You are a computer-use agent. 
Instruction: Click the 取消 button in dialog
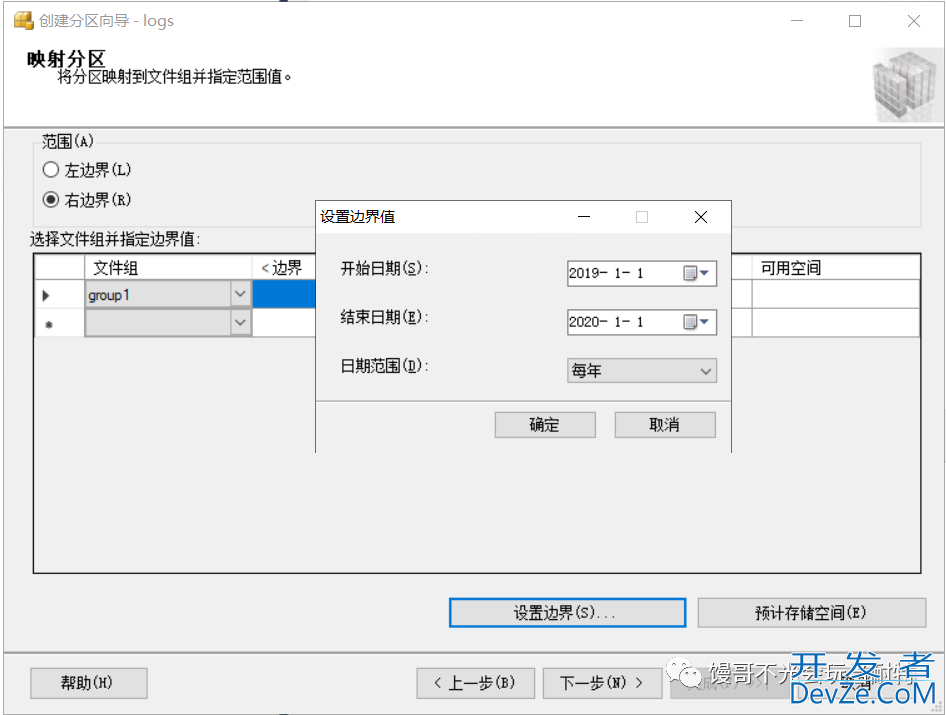[665, 425]
